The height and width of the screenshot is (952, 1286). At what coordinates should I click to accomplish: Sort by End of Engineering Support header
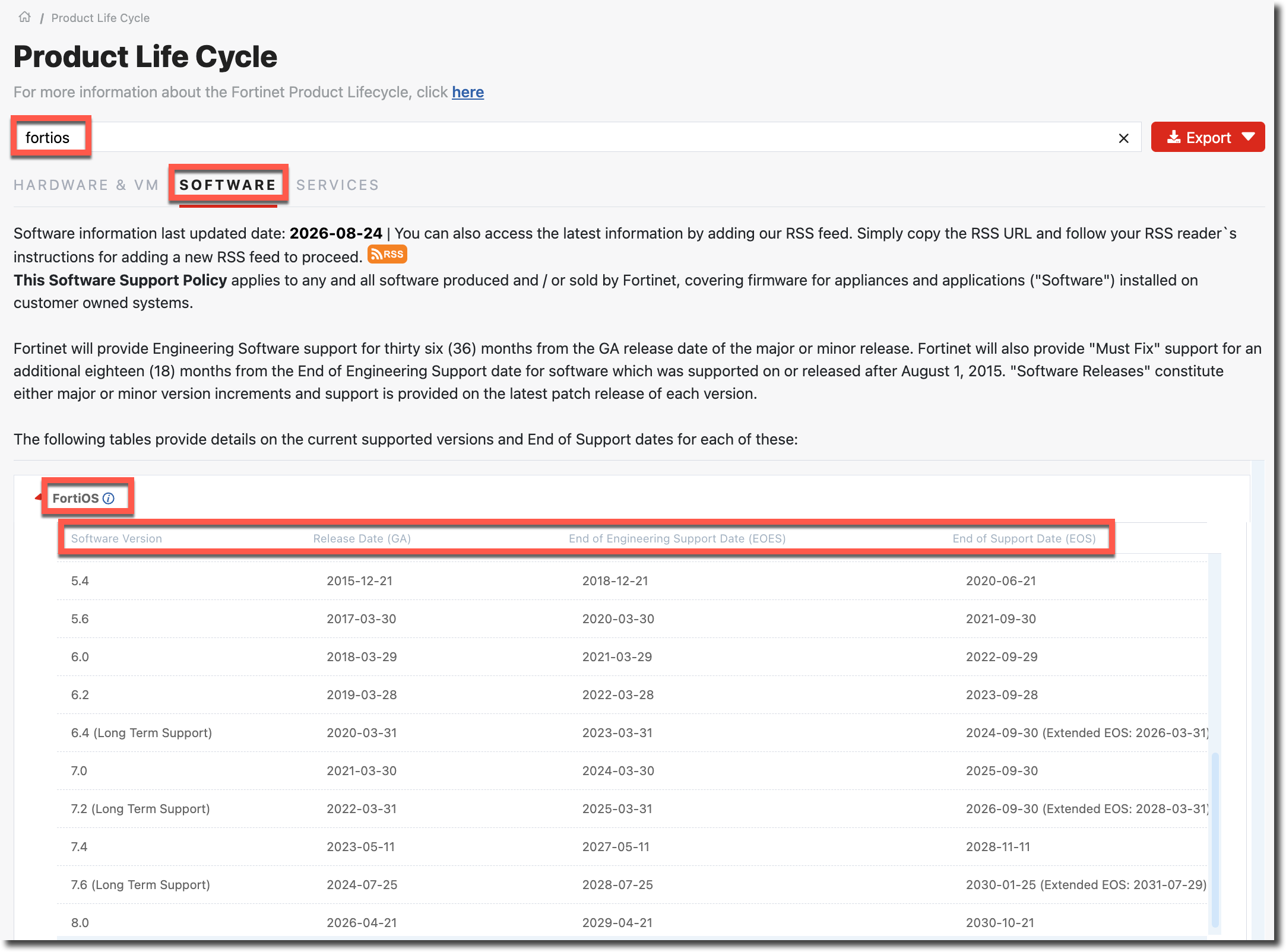tap(677, 538)
